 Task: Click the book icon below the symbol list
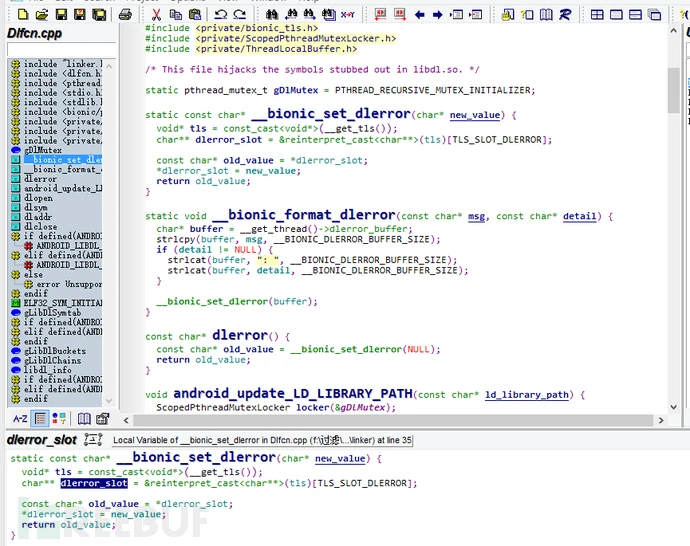click(84, 418)
